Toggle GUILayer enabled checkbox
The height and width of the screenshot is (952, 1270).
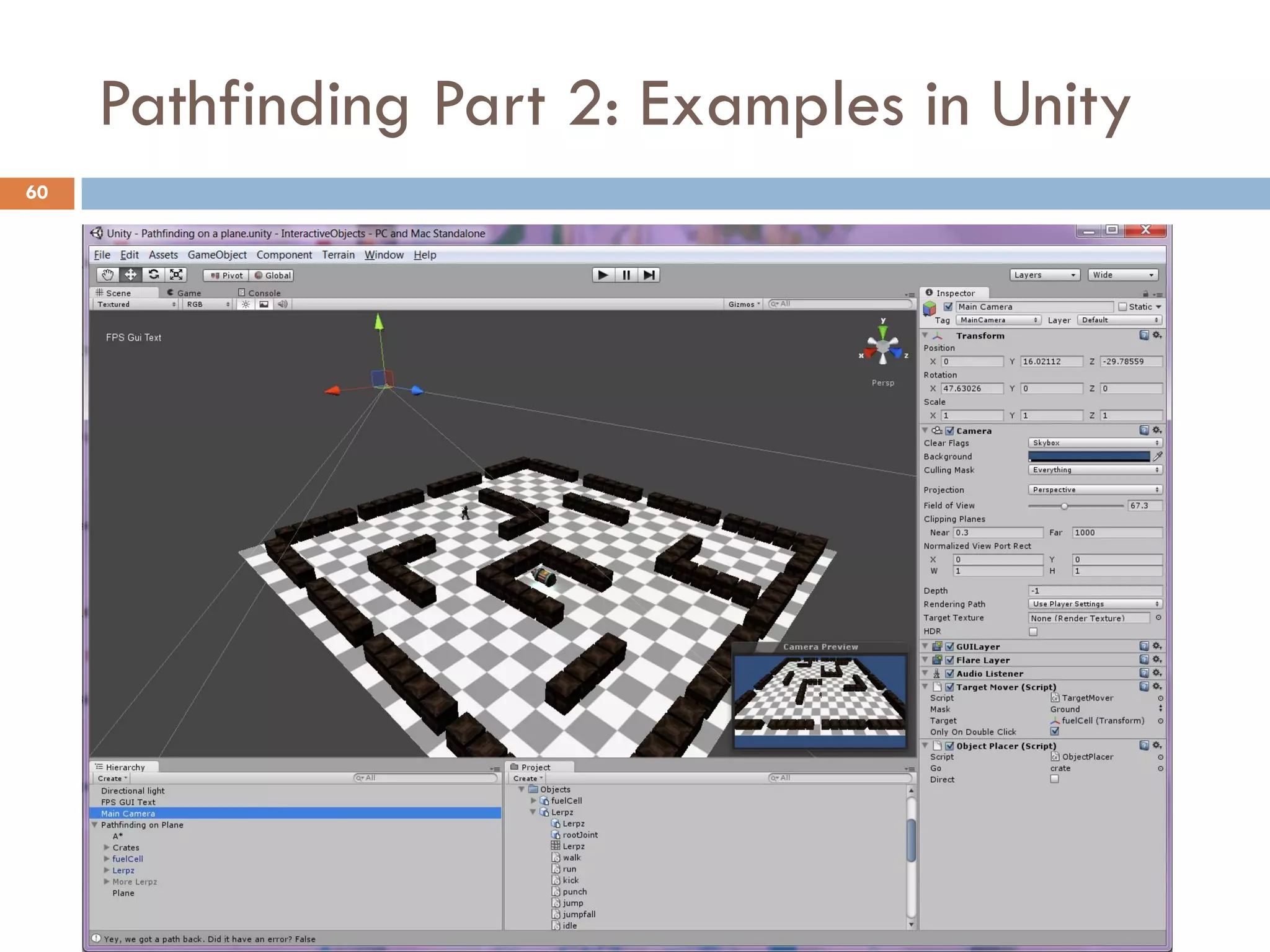coord(949,646)
